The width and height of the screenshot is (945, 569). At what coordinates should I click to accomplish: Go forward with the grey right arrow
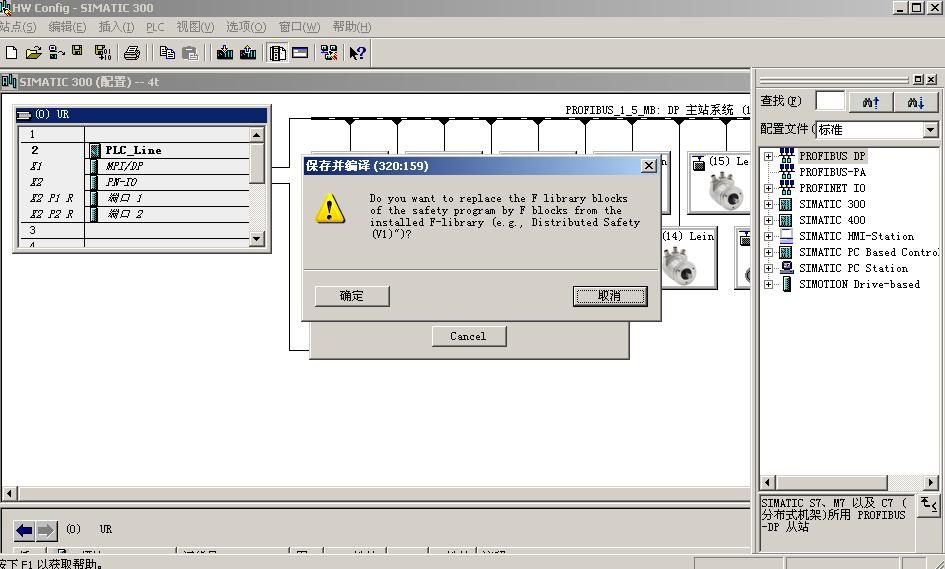click(x=46, y=530)
